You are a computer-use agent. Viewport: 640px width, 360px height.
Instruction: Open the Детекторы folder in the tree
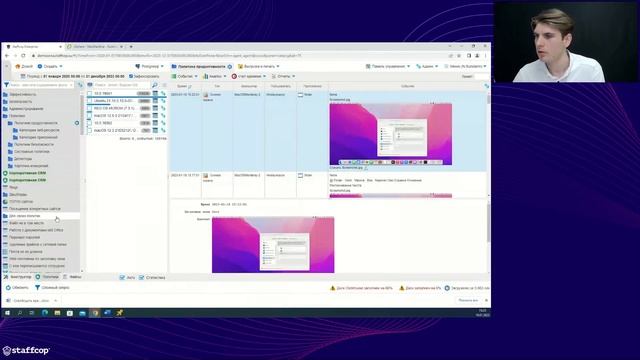20,159
